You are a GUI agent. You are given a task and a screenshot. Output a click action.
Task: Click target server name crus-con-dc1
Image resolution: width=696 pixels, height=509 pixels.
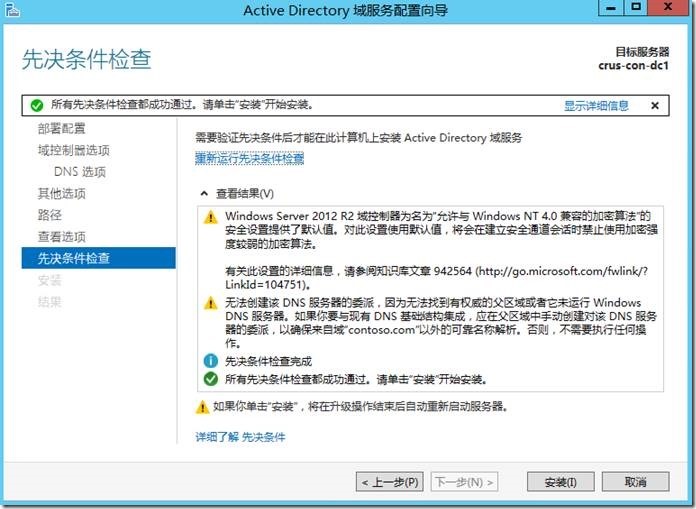click(633, 66)
